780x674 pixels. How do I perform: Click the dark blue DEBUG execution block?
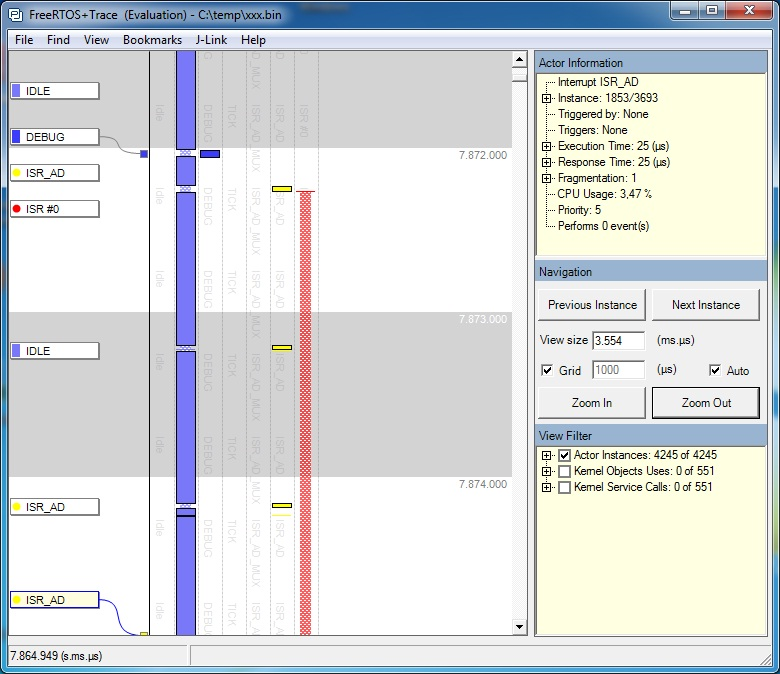[210, 154]
